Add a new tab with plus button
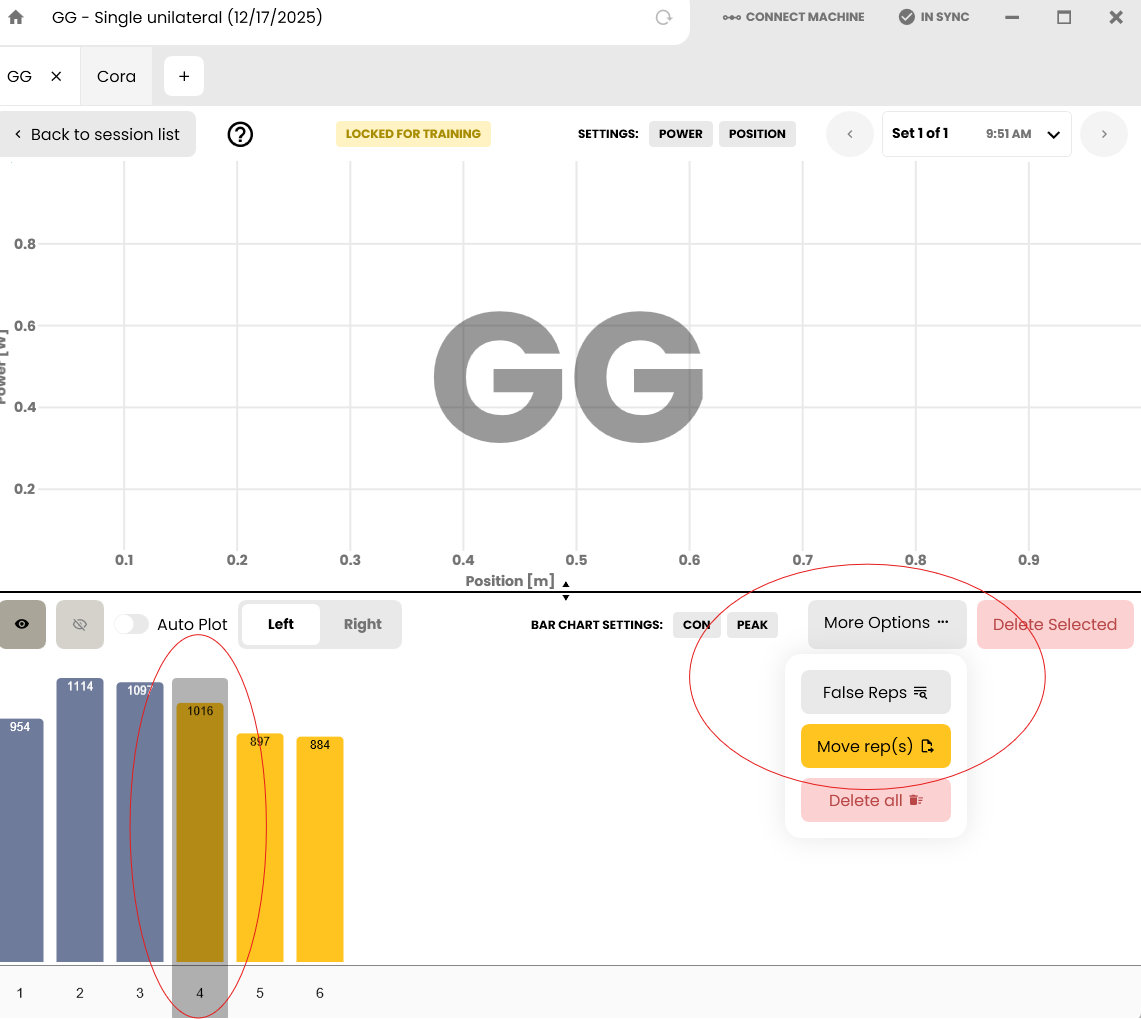1141x1019 pixels. point(184,76)
